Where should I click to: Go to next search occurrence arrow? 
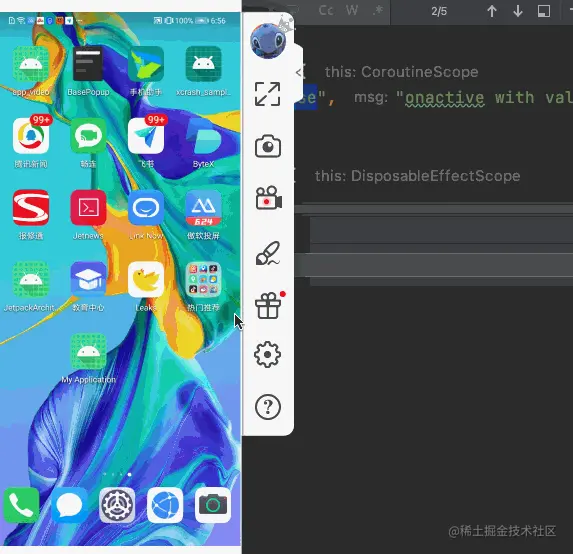tap(518, 11)
